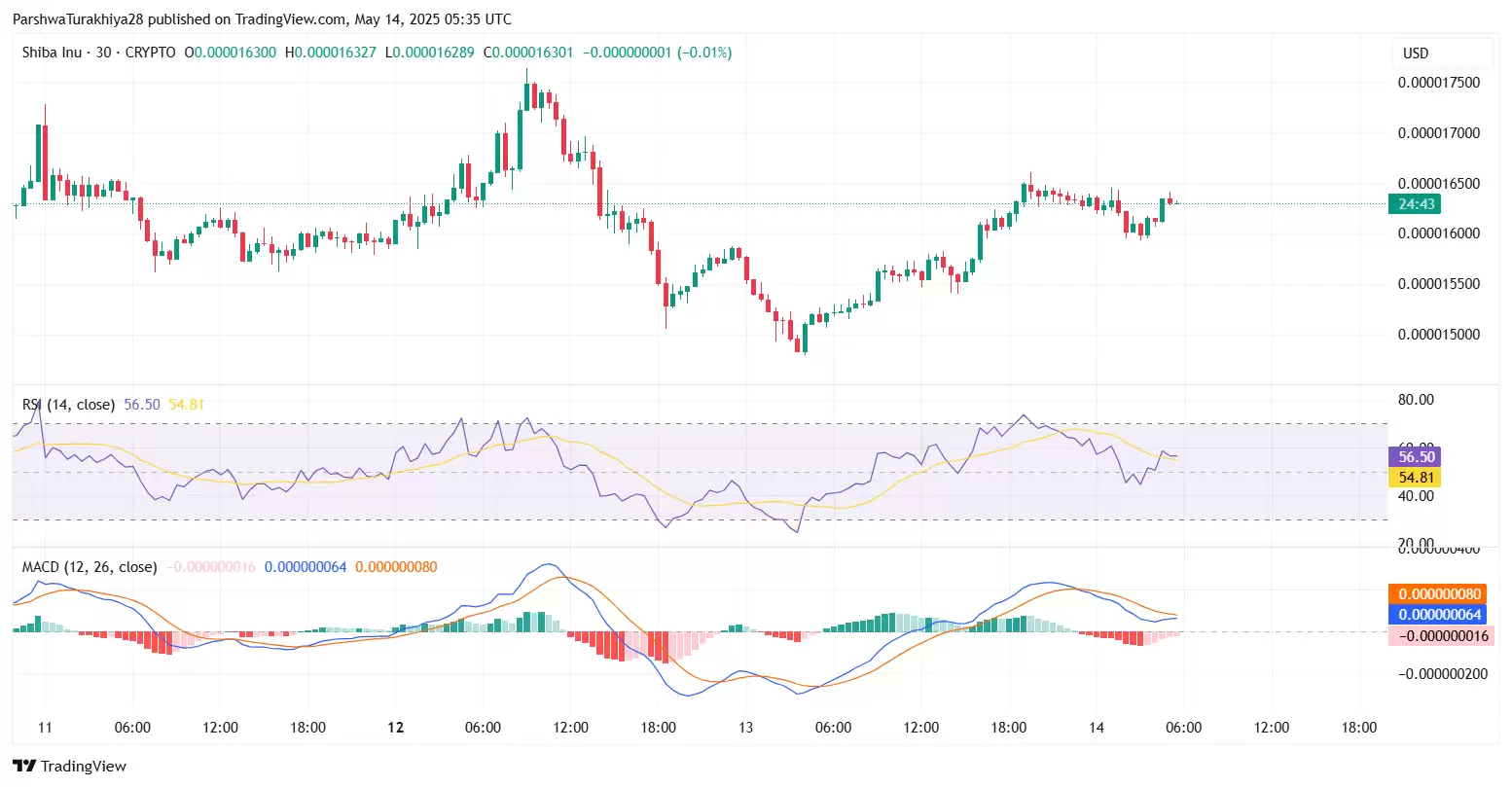Click the orange 0.000000080 MACD badge
This screenshot has height=787, width=1512.
pyautogui.click(x=1439, y=593)
